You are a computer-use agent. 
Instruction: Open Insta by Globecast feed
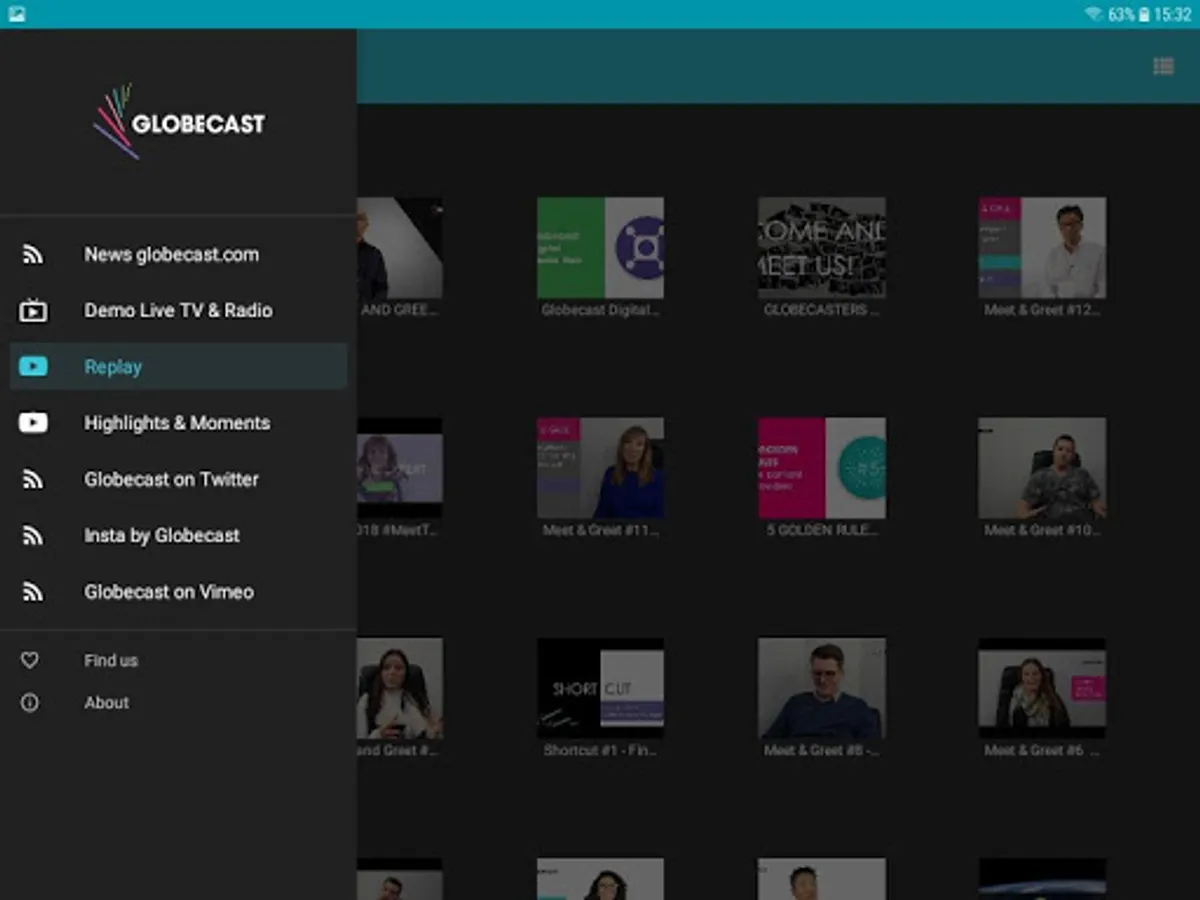178,536
